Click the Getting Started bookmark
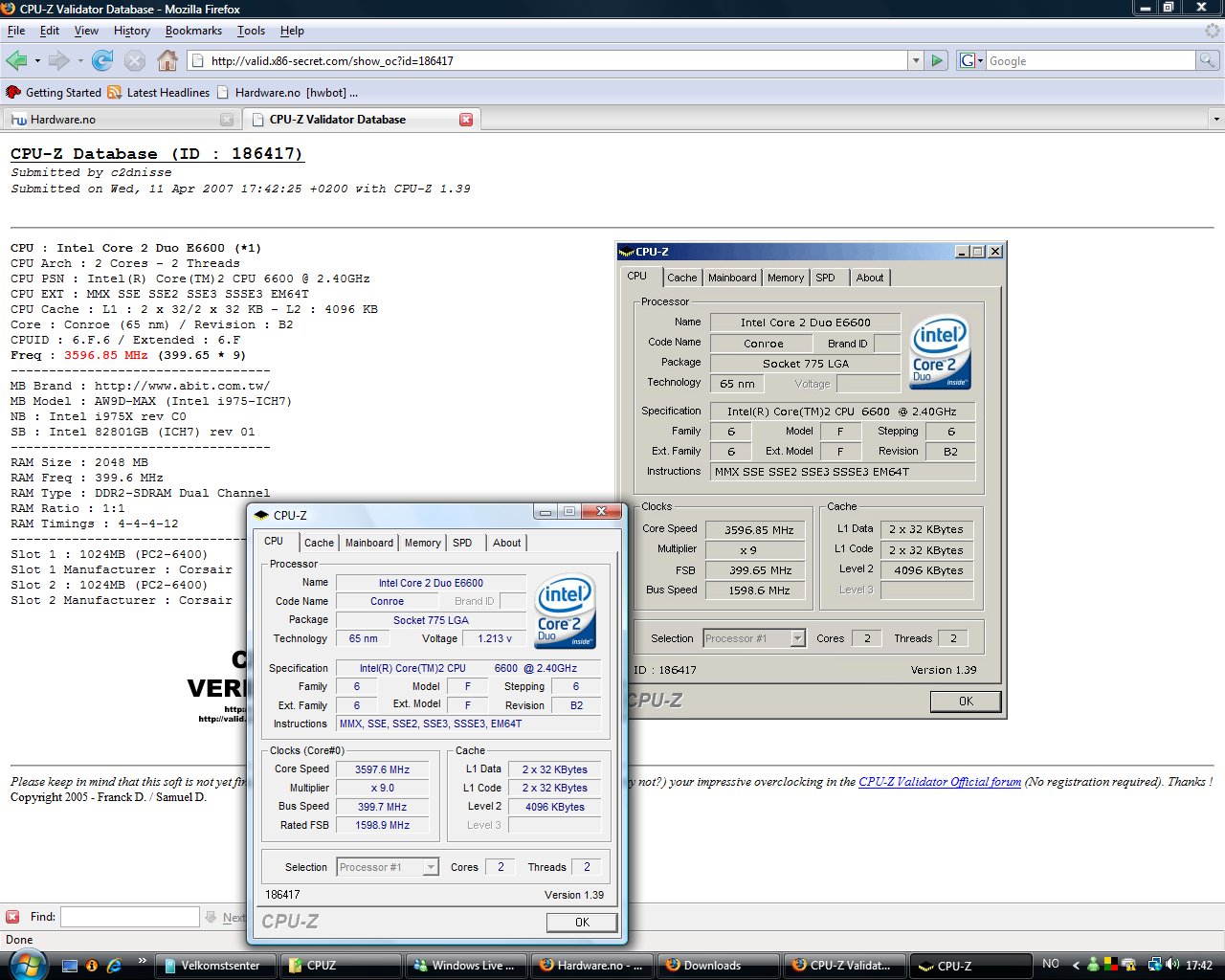This screenshot has height=980, width=1225. tap(54, 93)
